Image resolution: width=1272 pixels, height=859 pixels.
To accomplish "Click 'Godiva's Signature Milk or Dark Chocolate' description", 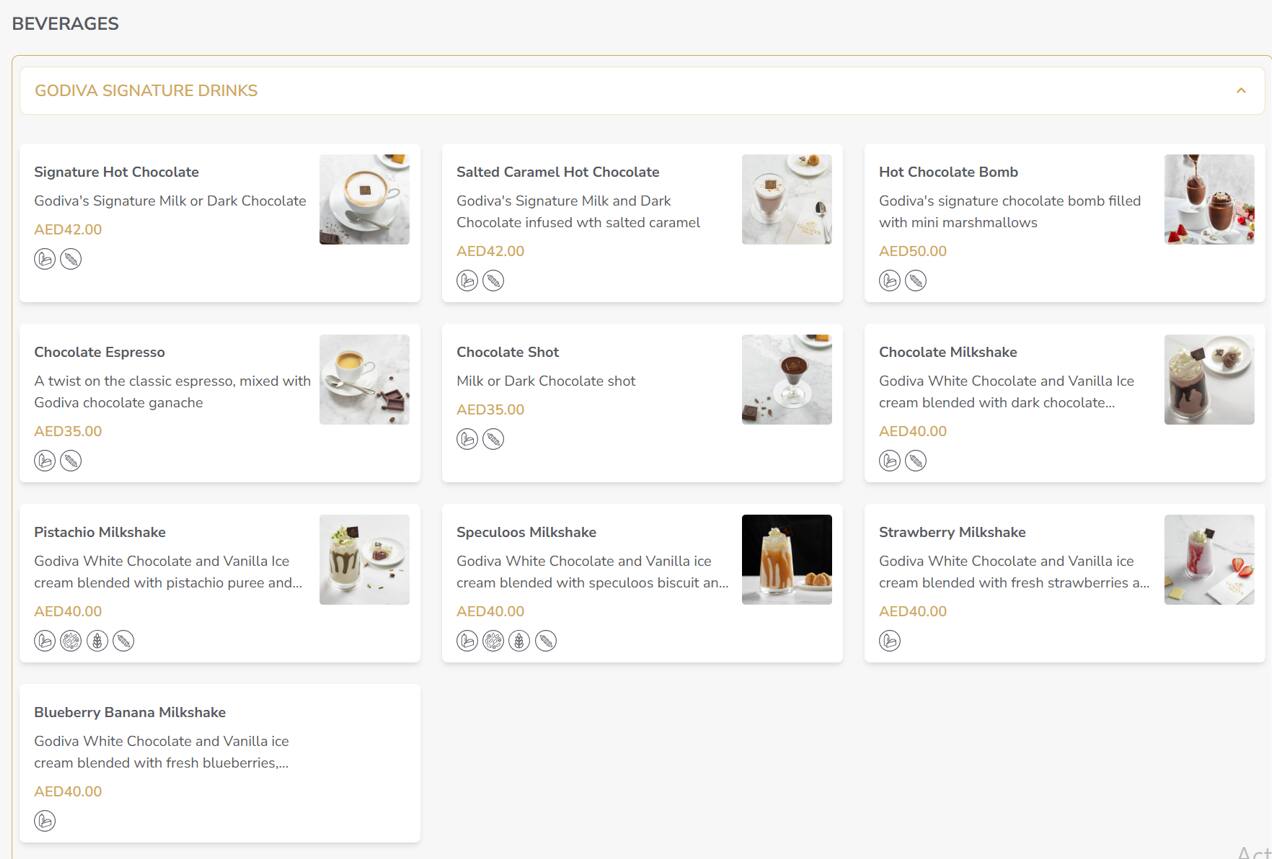I will [x=170, y=201].
